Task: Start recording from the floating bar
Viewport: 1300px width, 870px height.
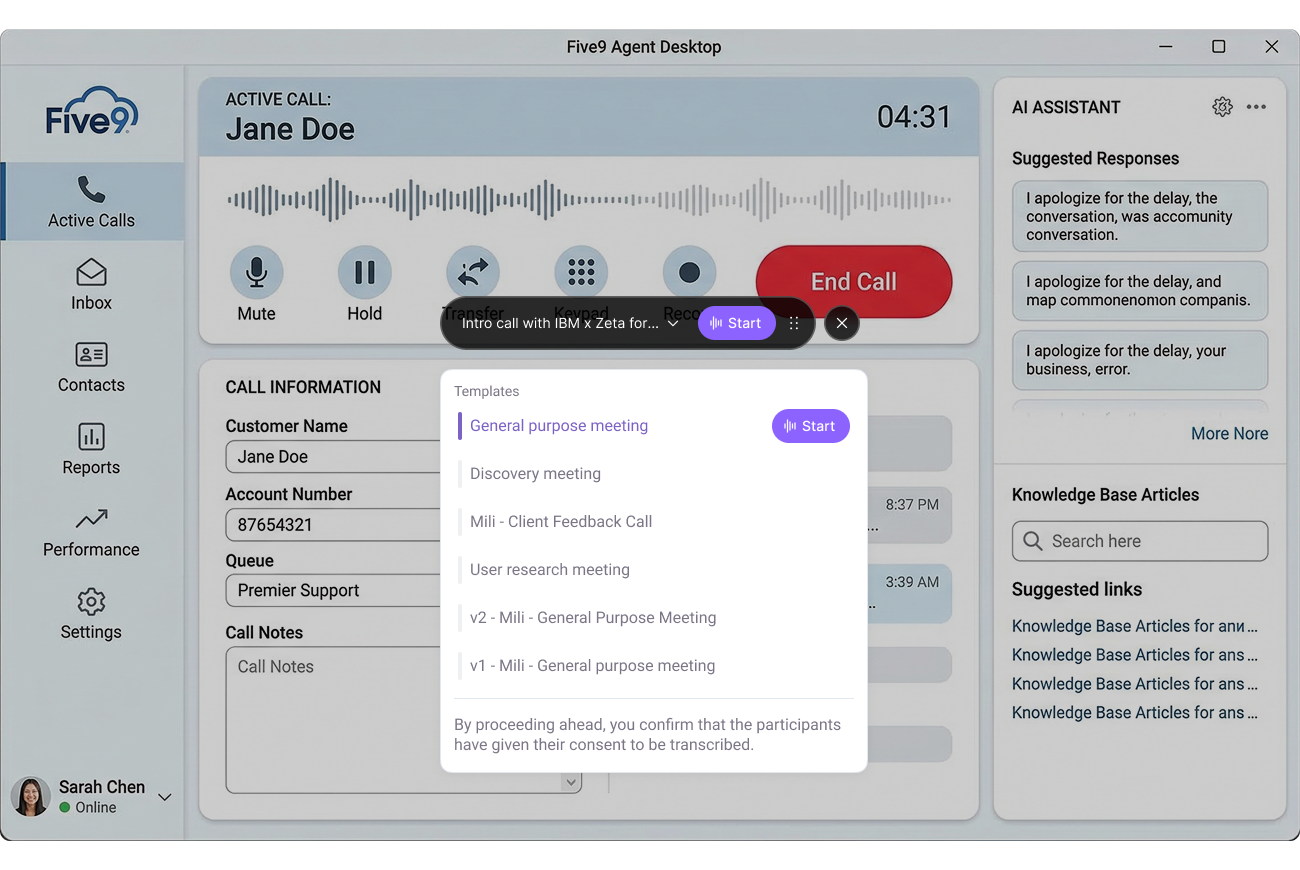Action: (736, 323)
